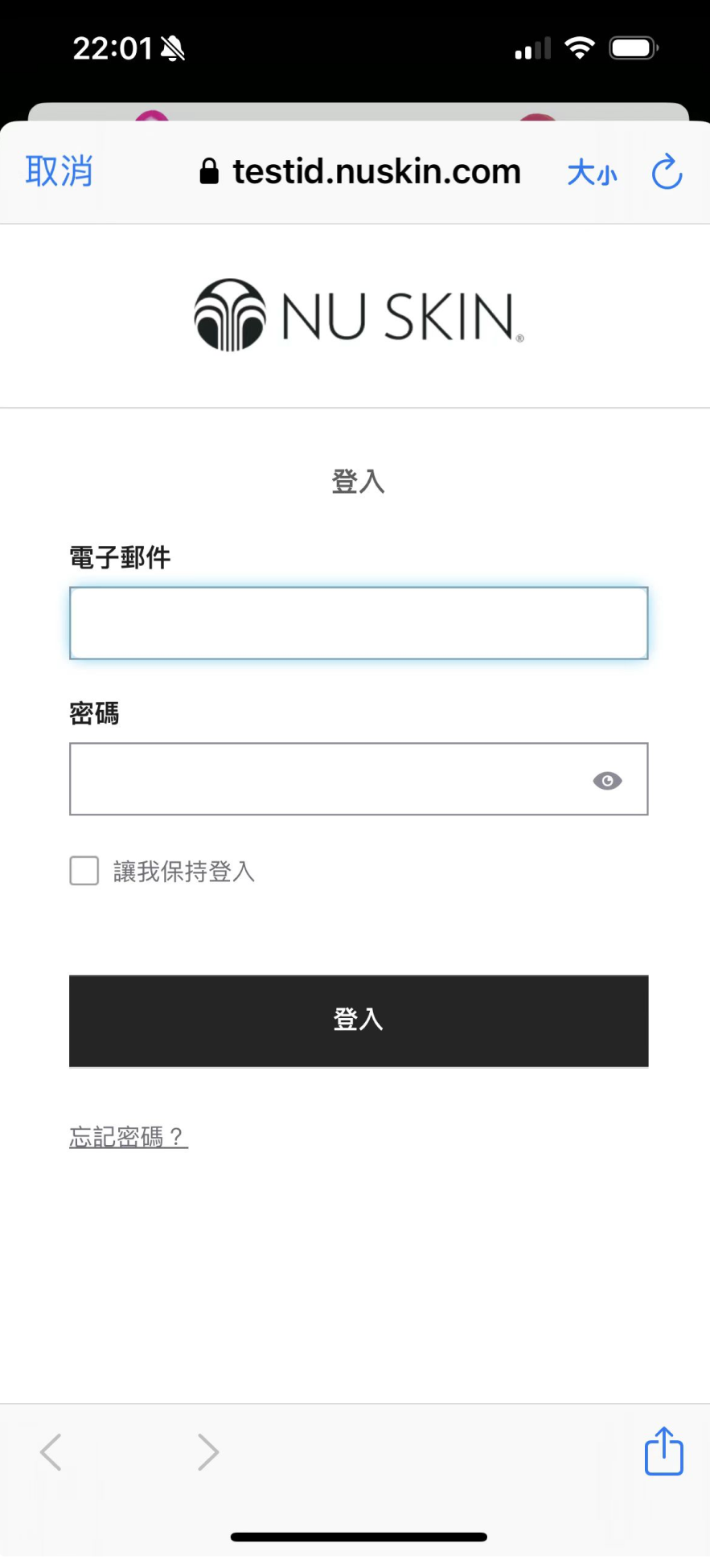Tap the cellular signal bars icon
Screen dimensions: 710x1568
[532, 49]
